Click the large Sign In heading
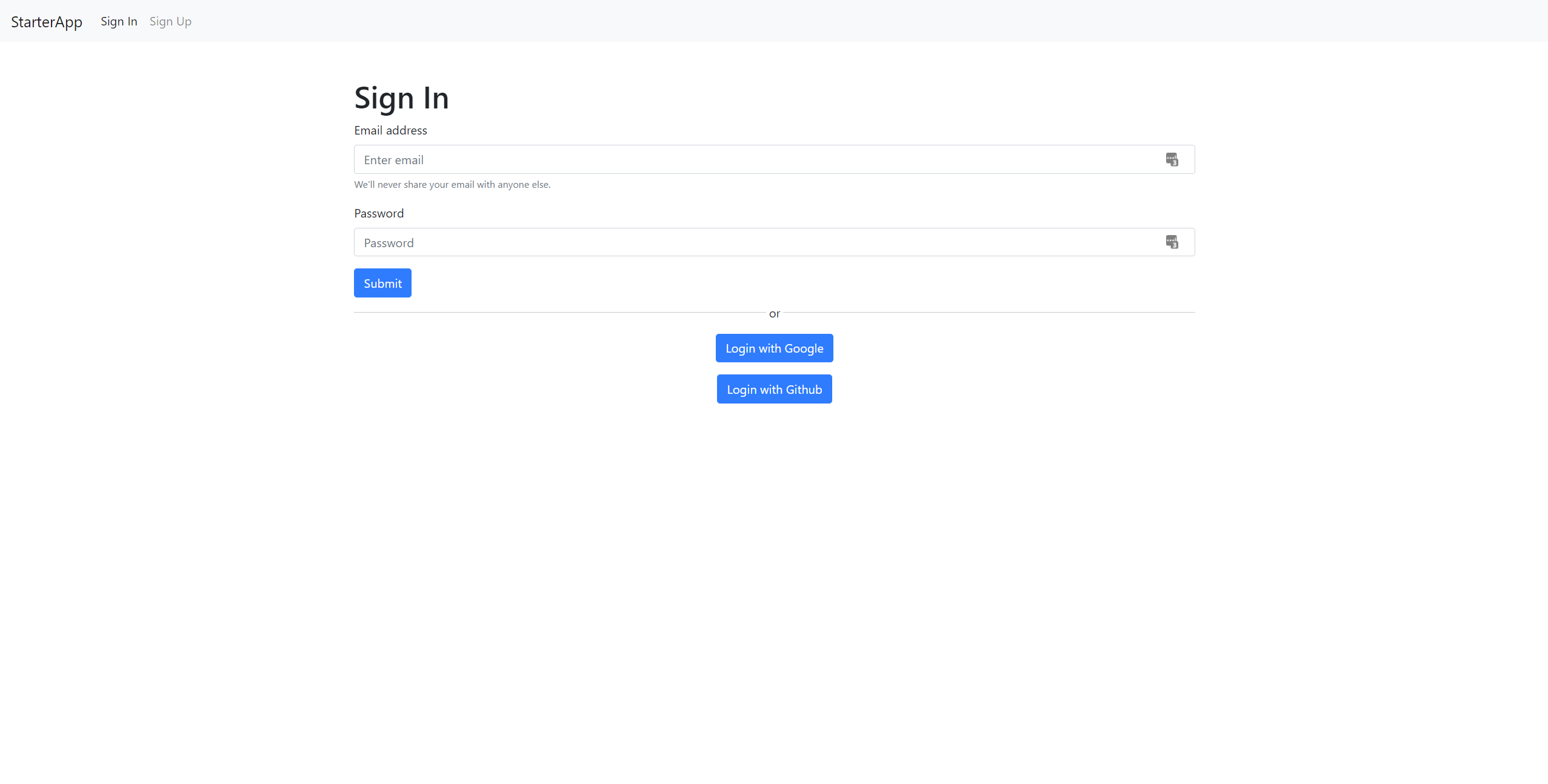Screen dimensions: 1548x784 pyautogui.click(x=401, y=98)
